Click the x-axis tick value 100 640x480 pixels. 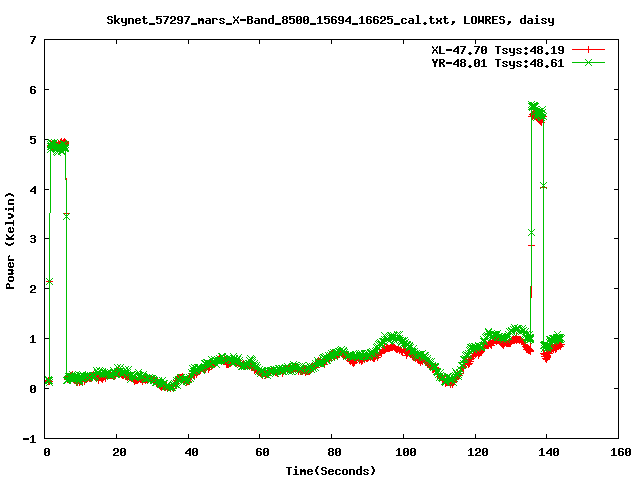[x=406, y=452]
